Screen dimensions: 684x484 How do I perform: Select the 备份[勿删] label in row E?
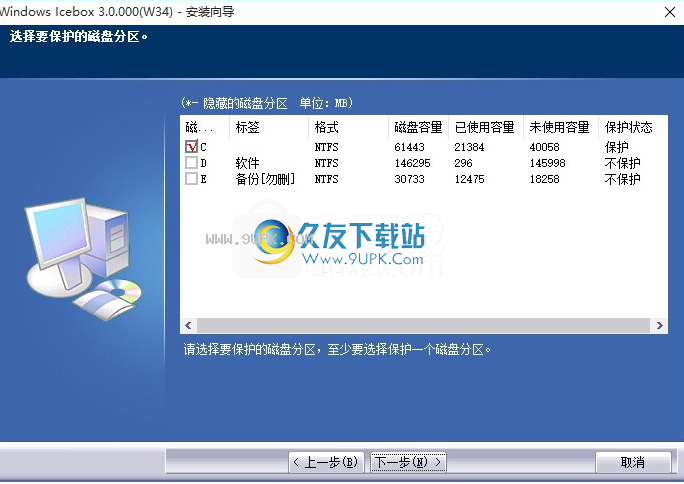[x=265, y=179]
